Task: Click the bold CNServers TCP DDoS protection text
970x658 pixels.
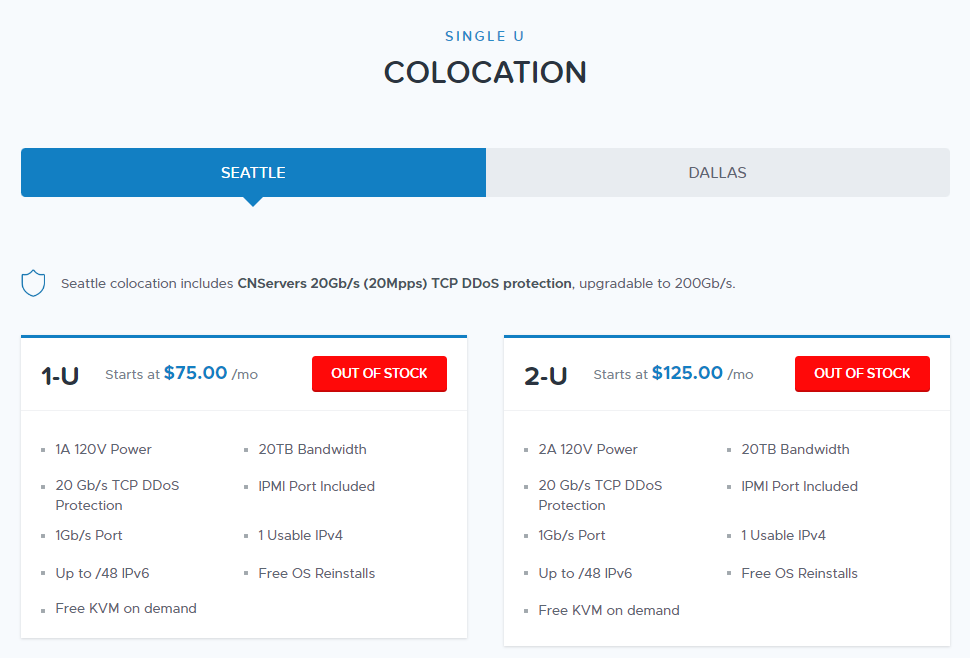Action: [404, 283]
